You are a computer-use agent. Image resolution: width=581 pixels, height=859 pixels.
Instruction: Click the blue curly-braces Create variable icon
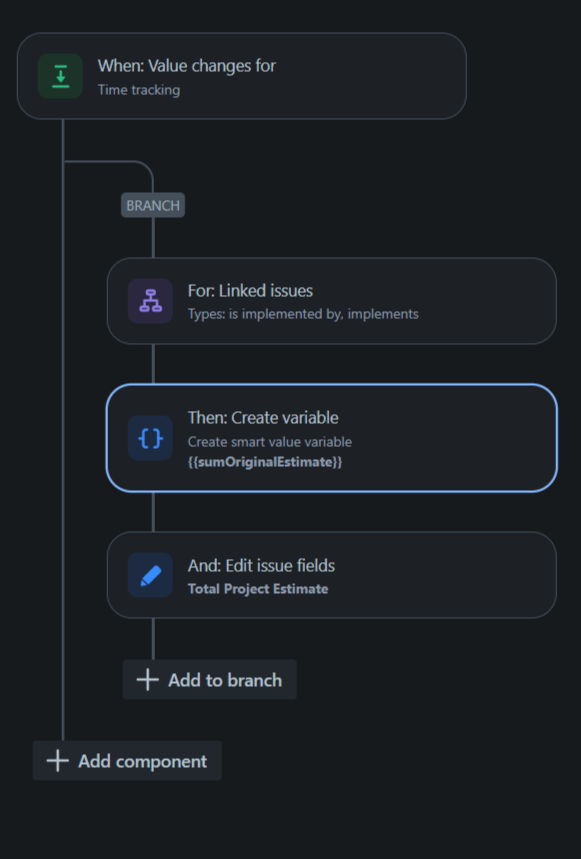click(150, 437)
